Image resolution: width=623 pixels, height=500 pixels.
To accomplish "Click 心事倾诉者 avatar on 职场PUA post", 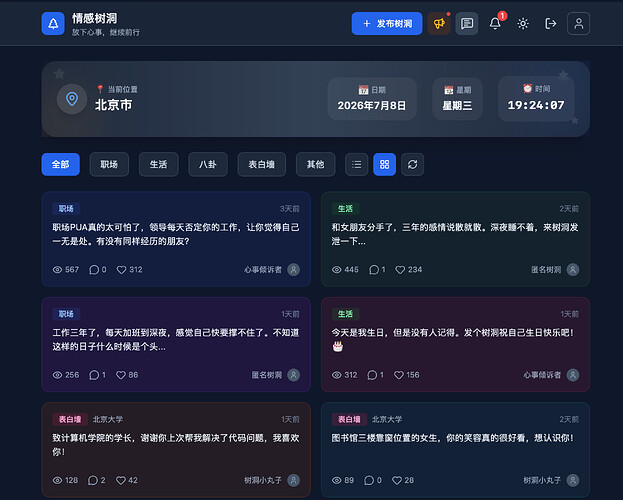I will pos(294,270).
